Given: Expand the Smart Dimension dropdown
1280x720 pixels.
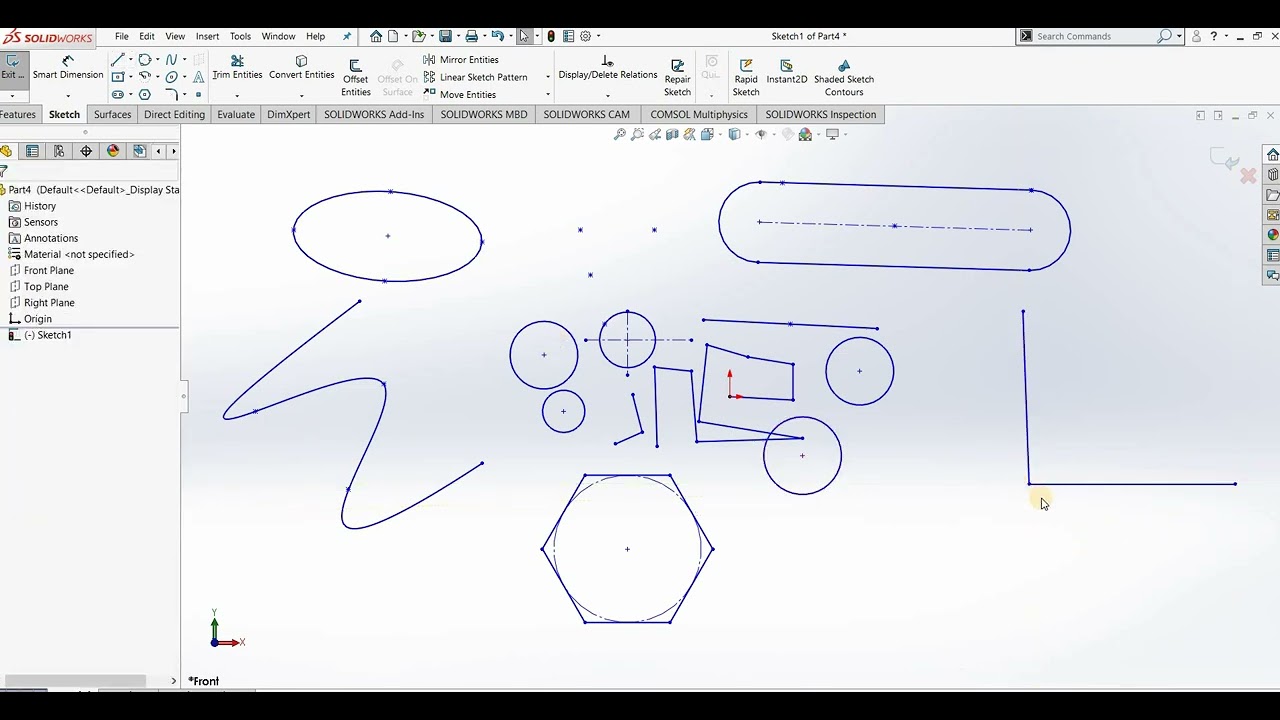Looking at the screenshot, I should 67,96.
